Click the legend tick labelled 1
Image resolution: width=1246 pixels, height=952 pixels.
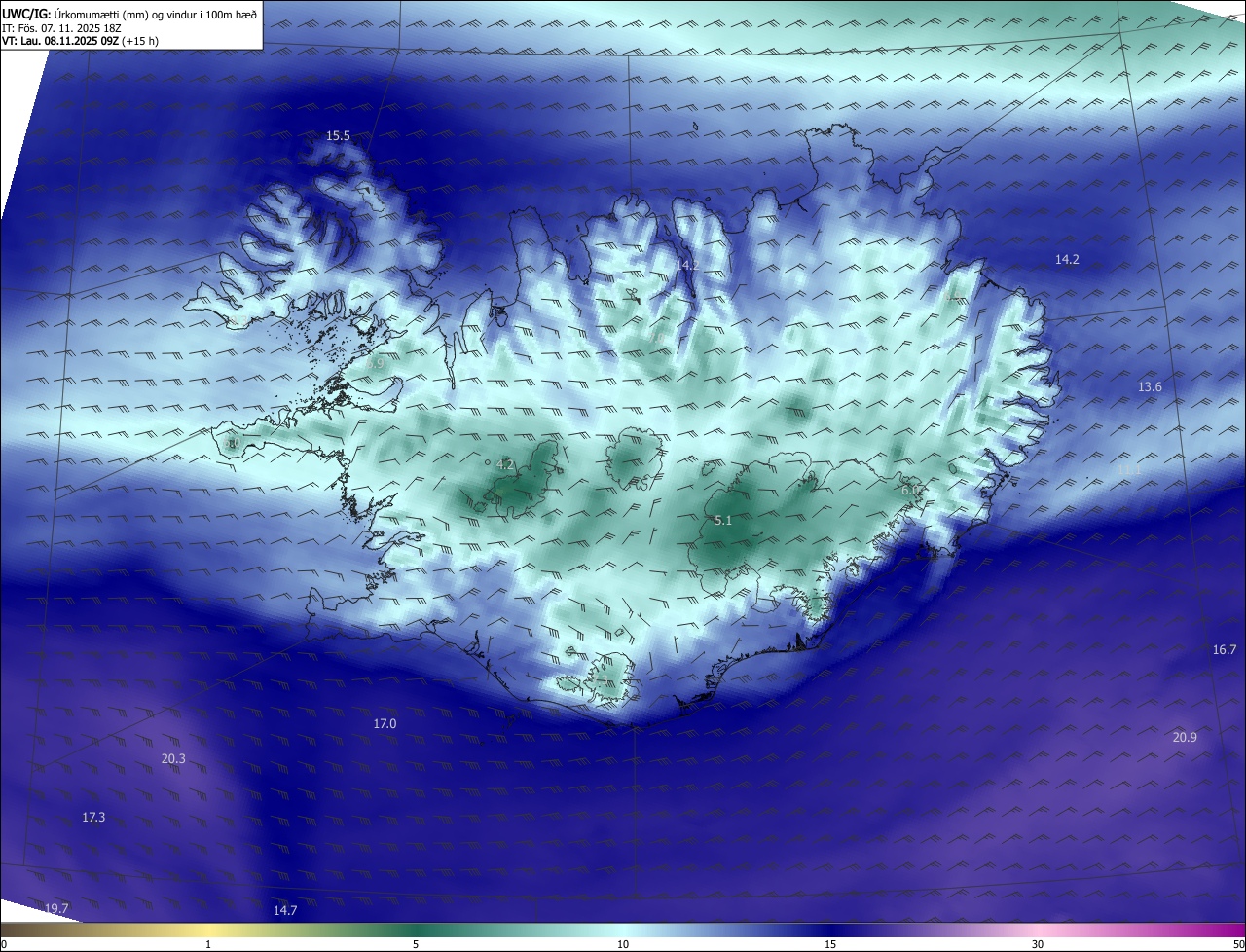[x=208, y=944]
